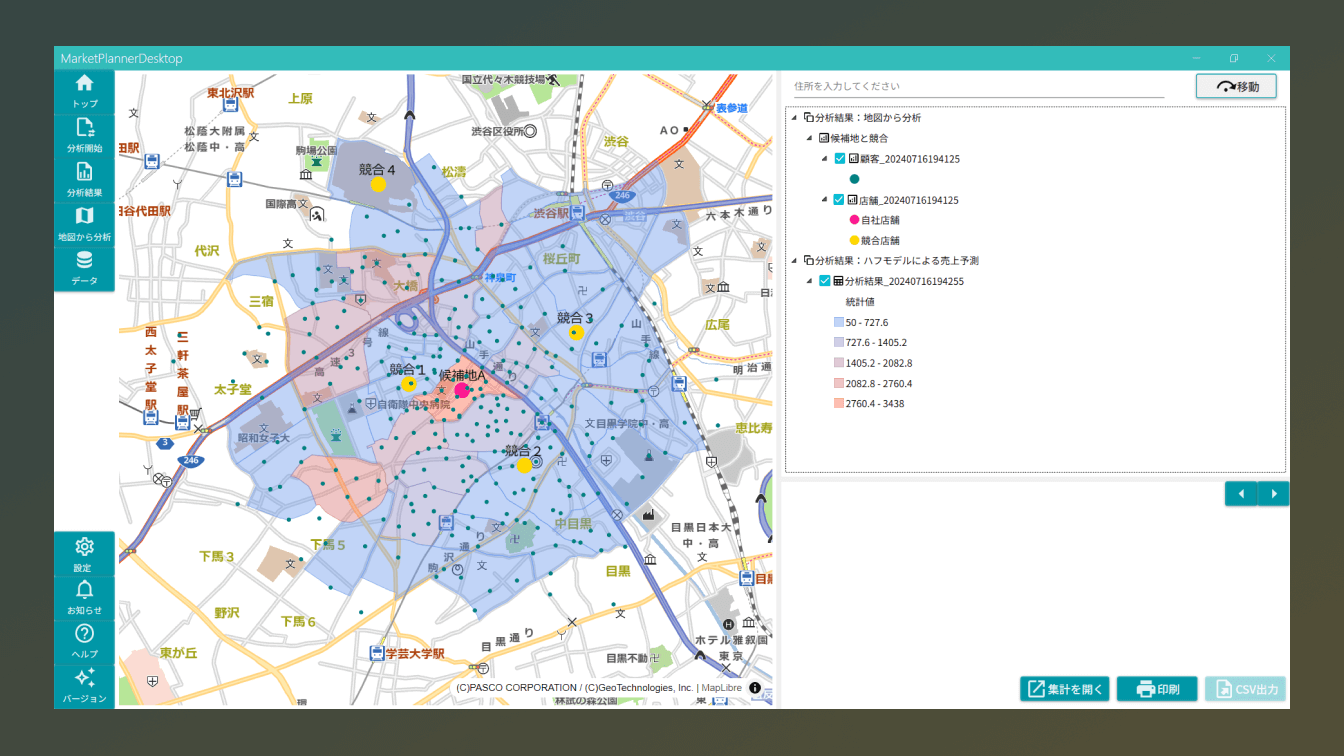Open the 分析結果 analysis results page

click(85, 180)
